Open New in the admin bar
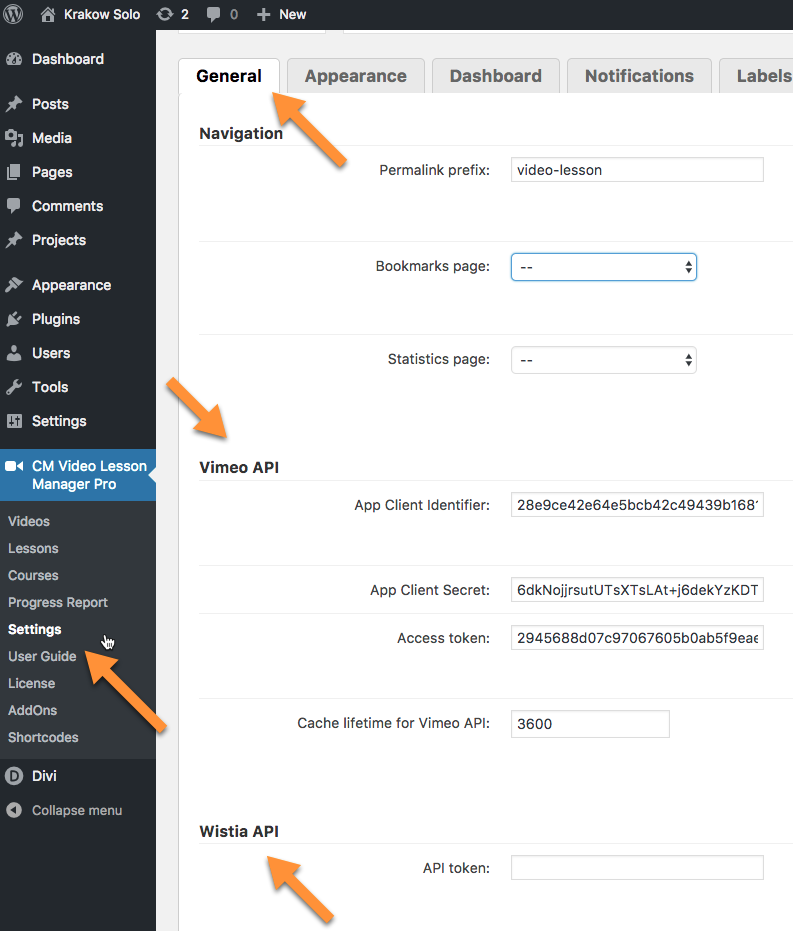The height and width of the screenshot is (931, 793). tap(293, 14)
